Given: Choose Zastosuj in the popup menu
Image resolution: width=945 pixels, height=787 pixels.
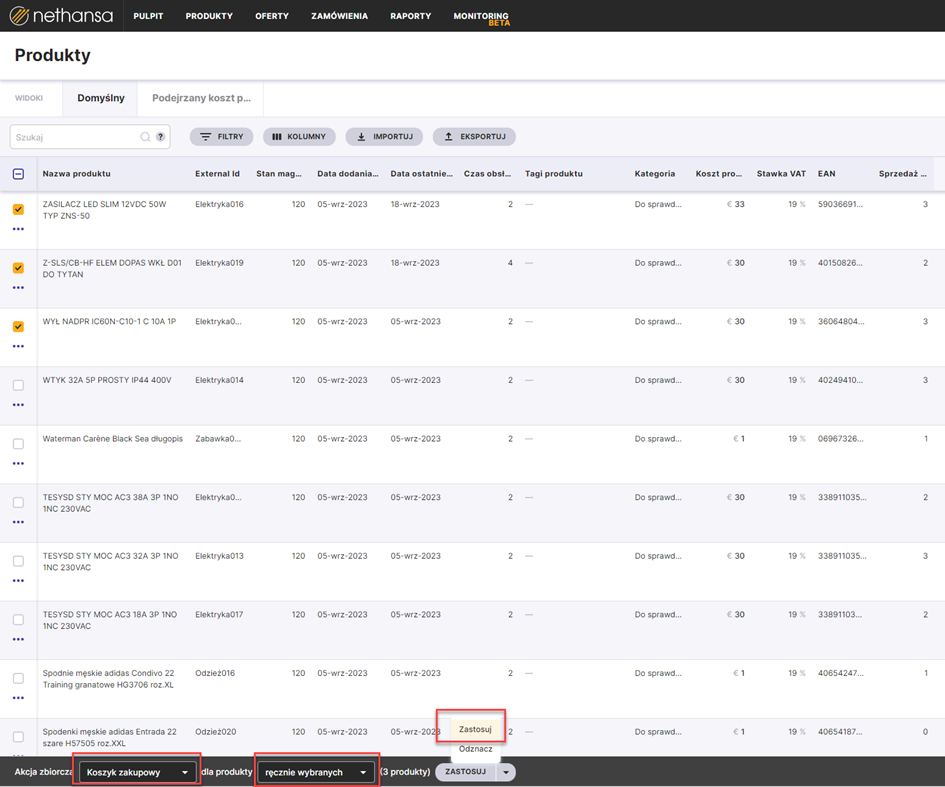Looking at the screenshot, I should point(475,729).
